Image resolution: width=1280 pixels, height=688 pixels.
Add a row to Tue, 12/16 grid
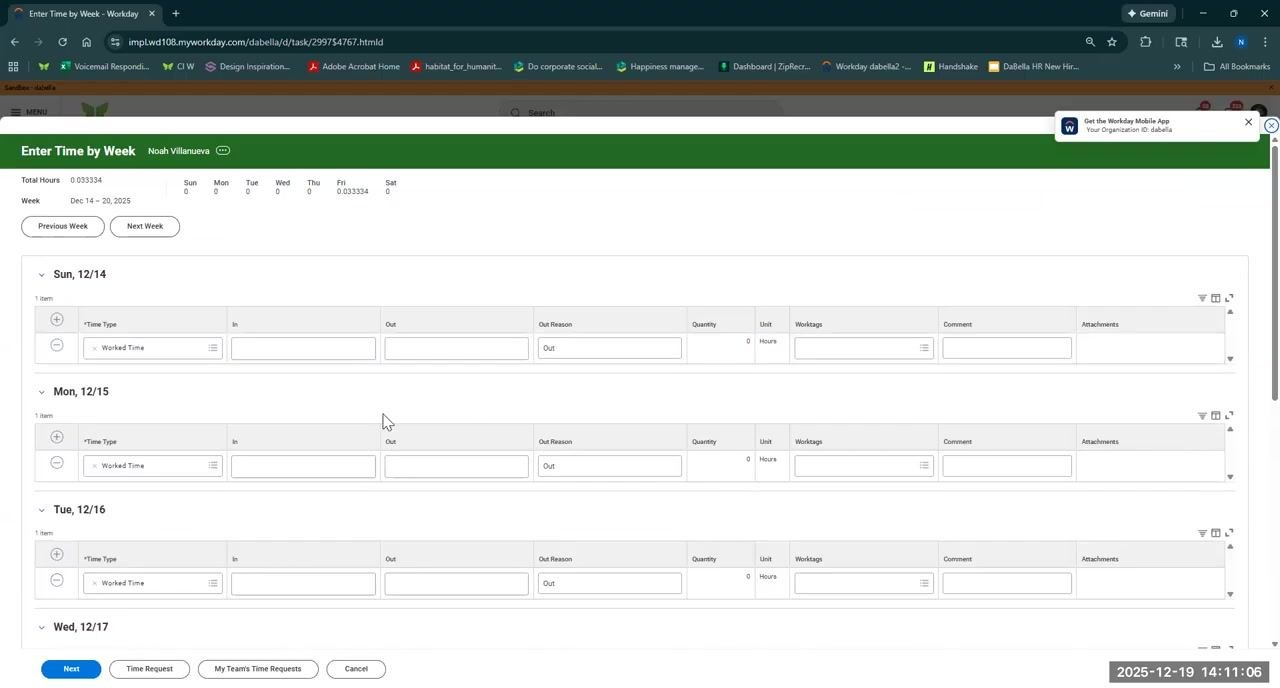click(57, 555)
